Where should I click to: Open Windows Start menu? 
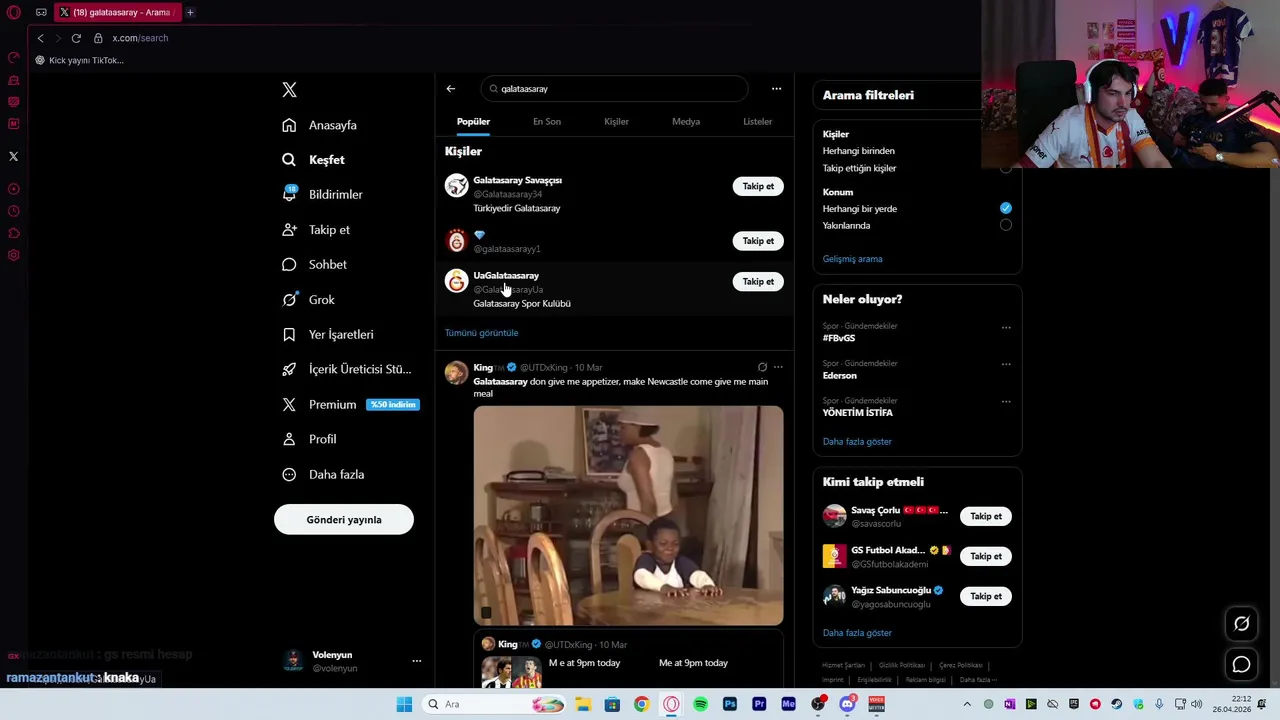pyautogui.click(x=404, y=704)
